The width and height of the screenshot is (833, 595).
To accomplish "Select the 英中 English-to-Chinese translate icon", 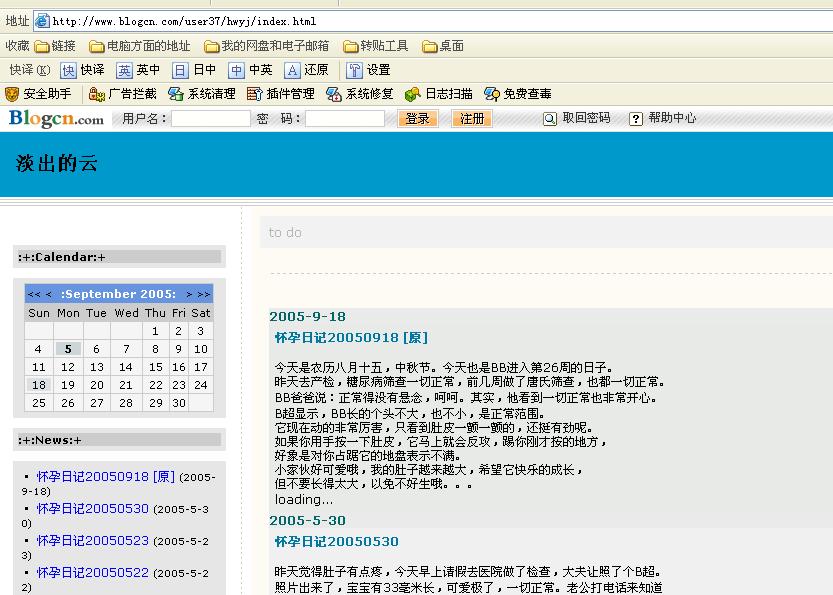I will click(x=125, y=70).
